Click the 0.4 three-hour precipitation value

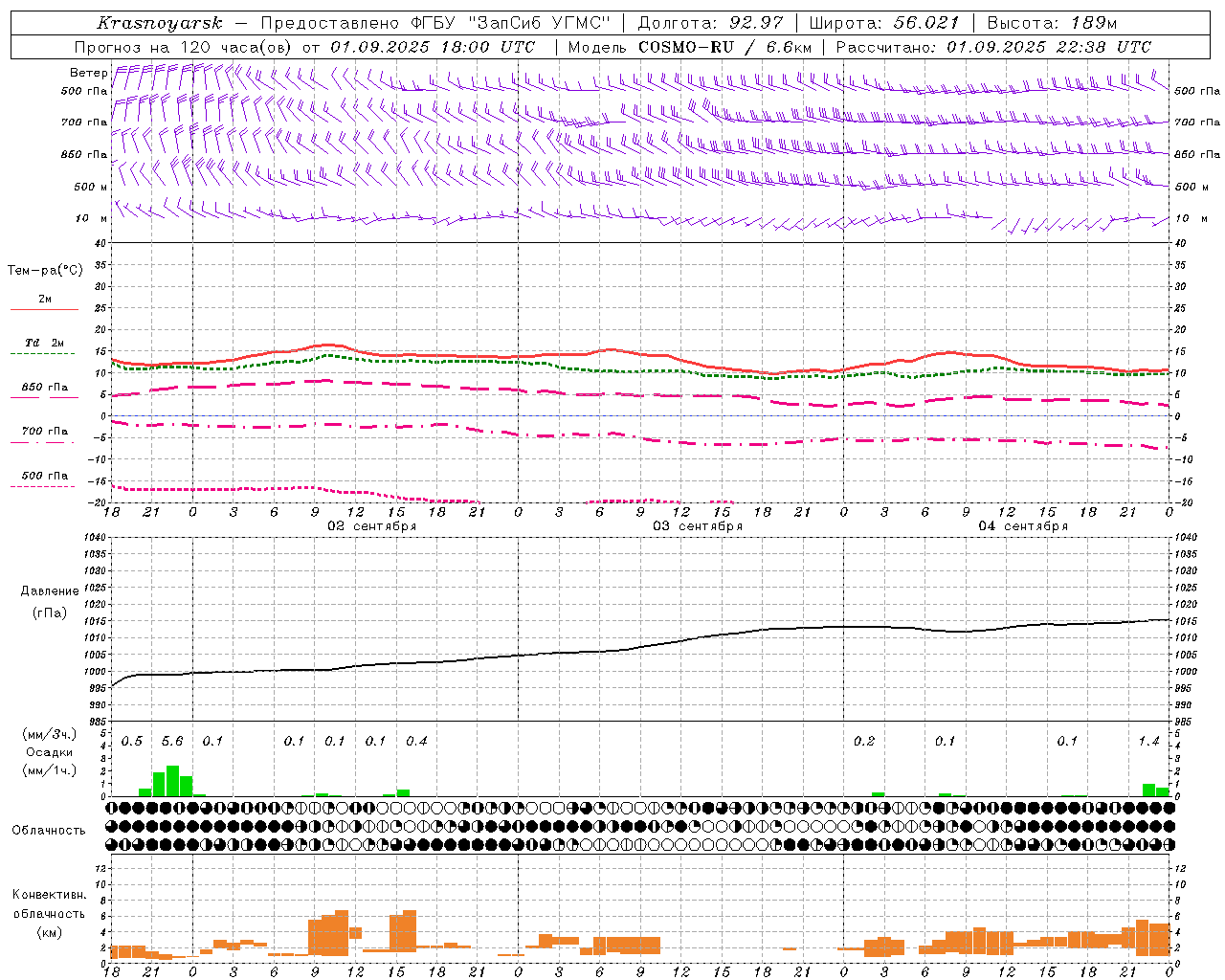416,741
